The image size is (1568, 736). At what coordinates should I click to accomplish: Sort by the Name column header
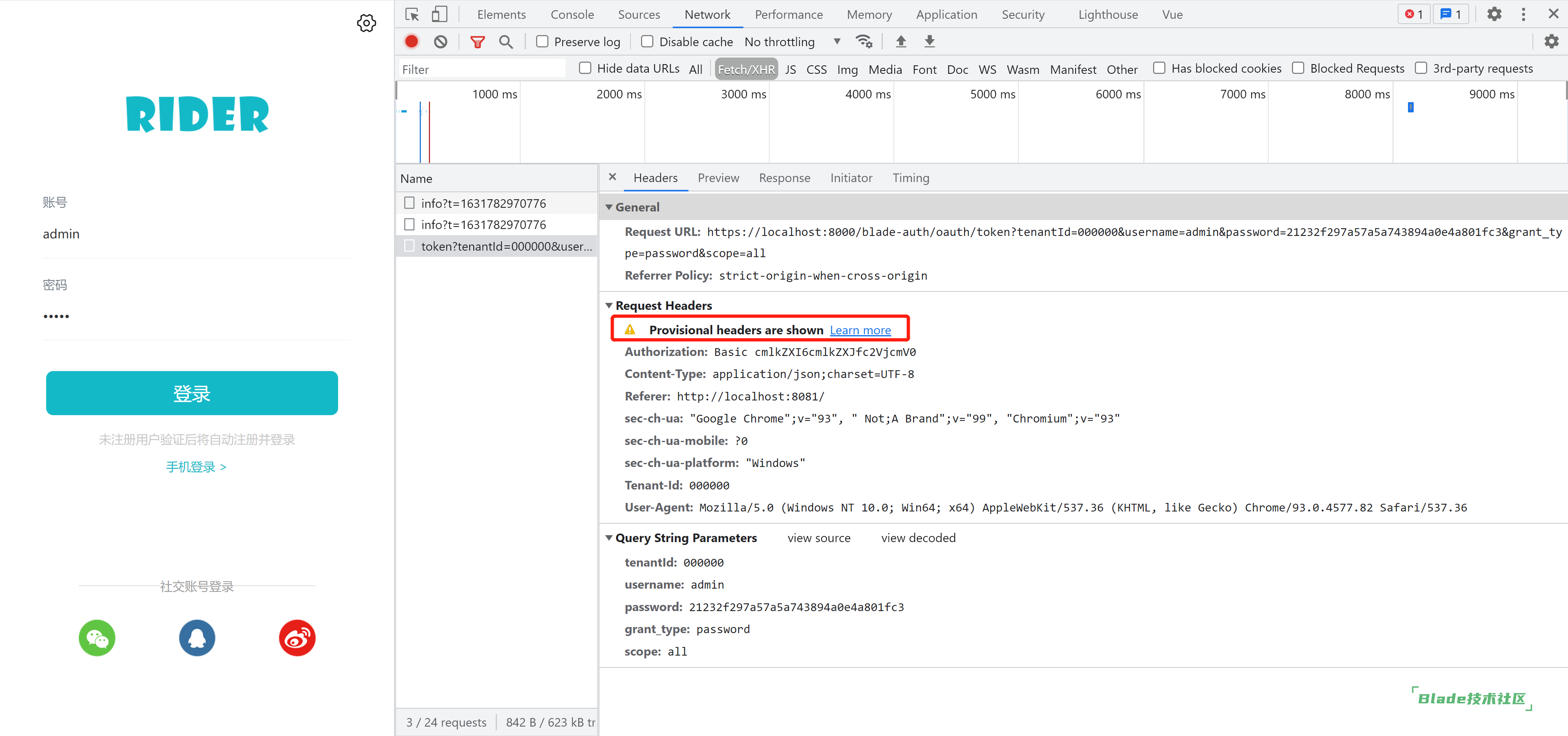click(497, 178)
